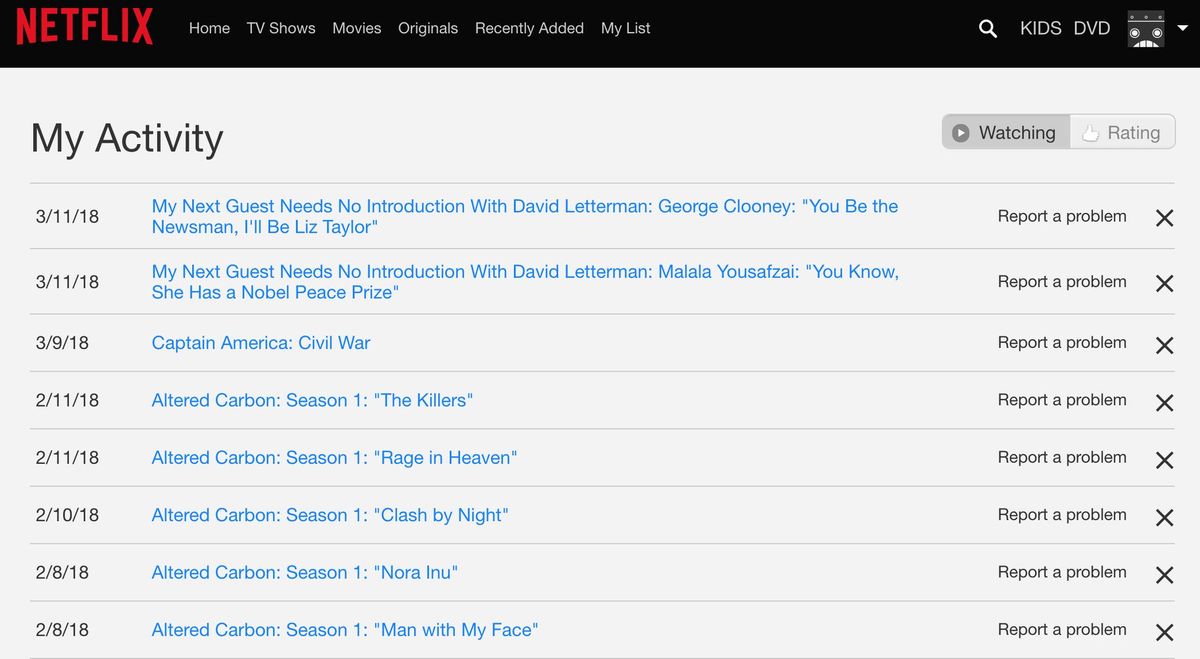The image size is (1200, 659).
Task: Navigate to Originals
Action: pyautogui.click(x=428, y=28)
